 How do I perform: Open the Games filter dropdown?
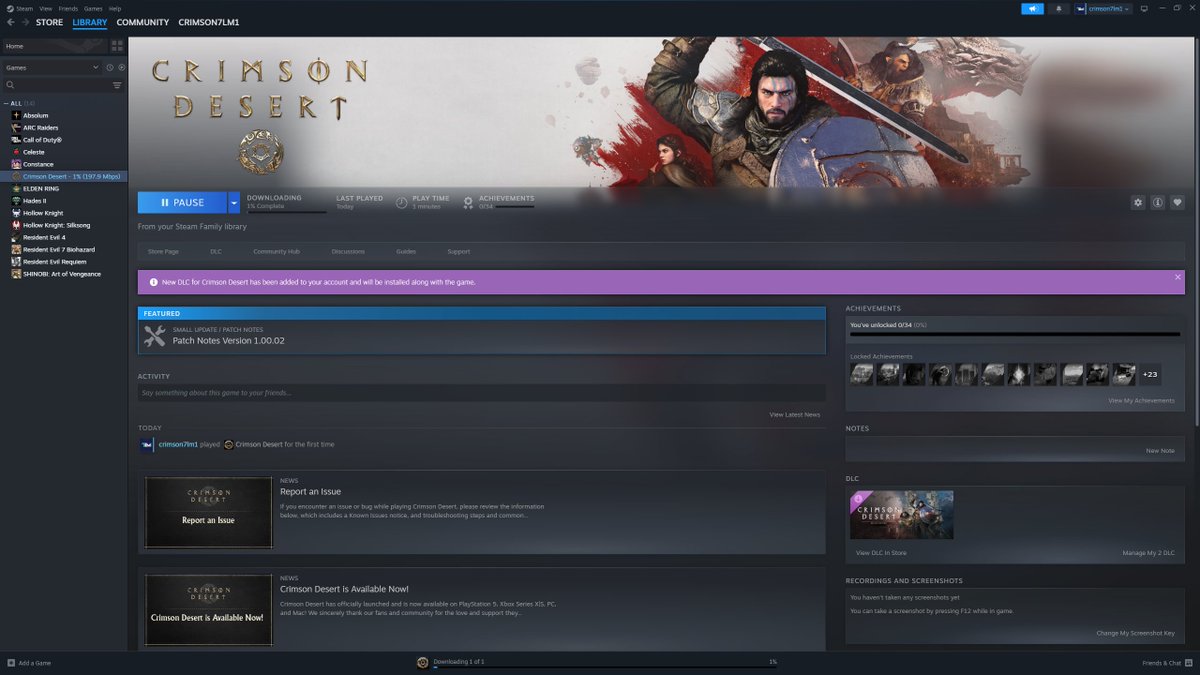coord(52,67)
